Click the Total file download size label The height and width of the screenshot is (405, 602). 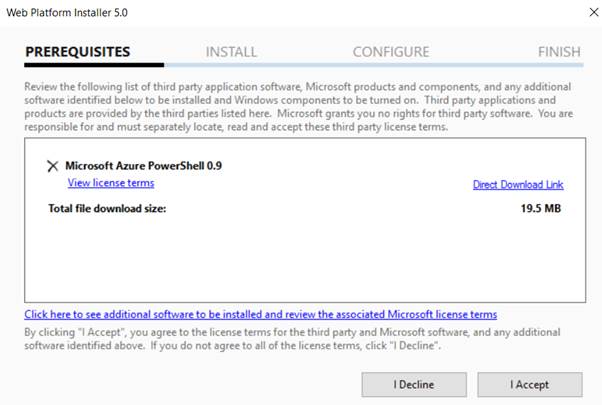point(106,209)
